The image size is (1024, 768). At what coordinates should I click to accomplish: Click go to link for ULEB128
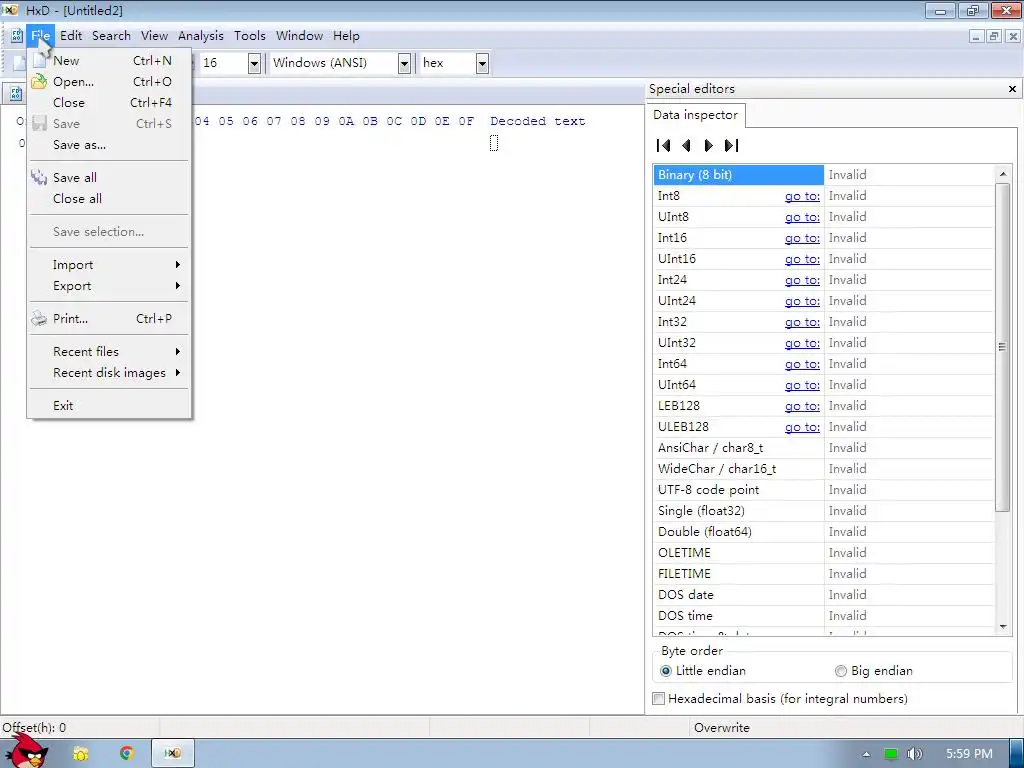coord(802,427)
